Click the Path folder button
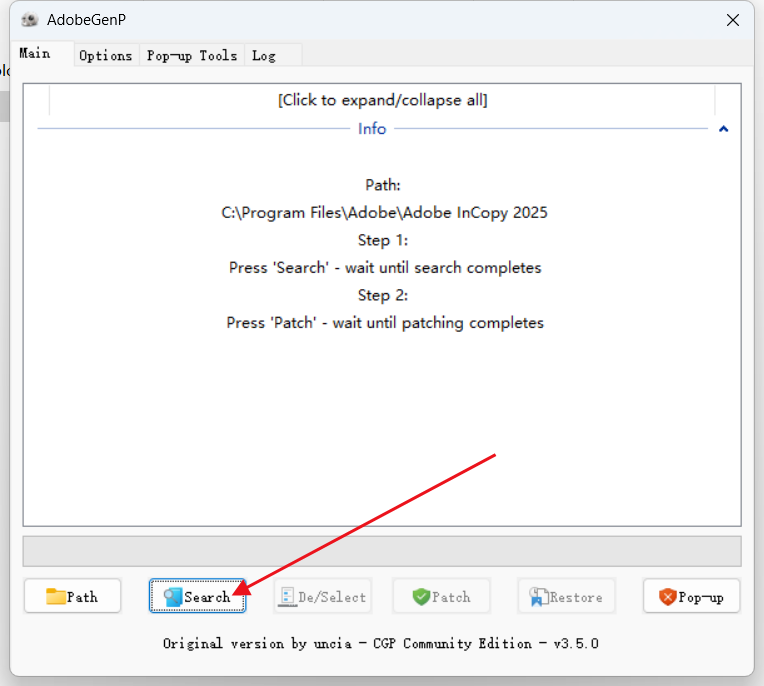Image resolution: width=764 pixels, height=686 pixels. click(72, 596)
